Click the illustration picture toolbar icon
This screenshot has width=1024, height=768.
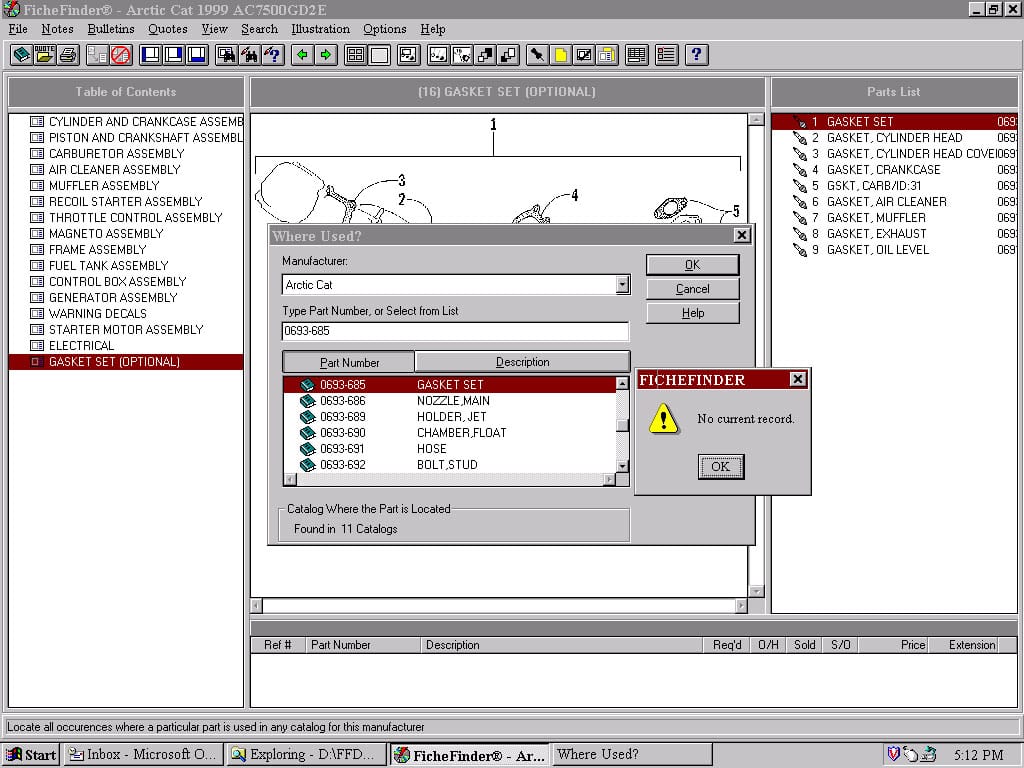pos(408,55)
